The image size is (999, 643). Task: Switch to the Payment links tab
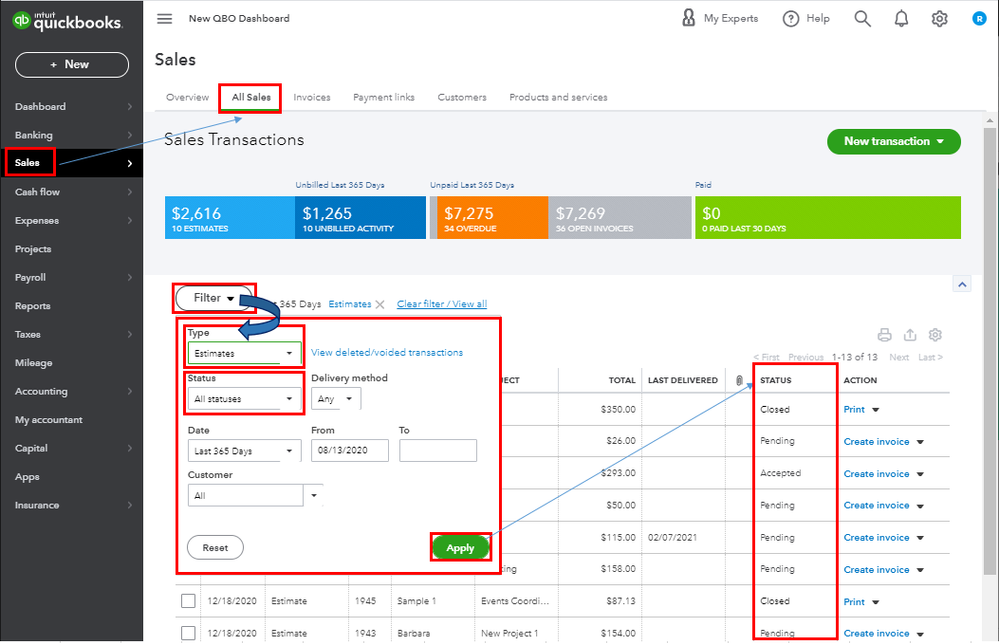point(384,98)
